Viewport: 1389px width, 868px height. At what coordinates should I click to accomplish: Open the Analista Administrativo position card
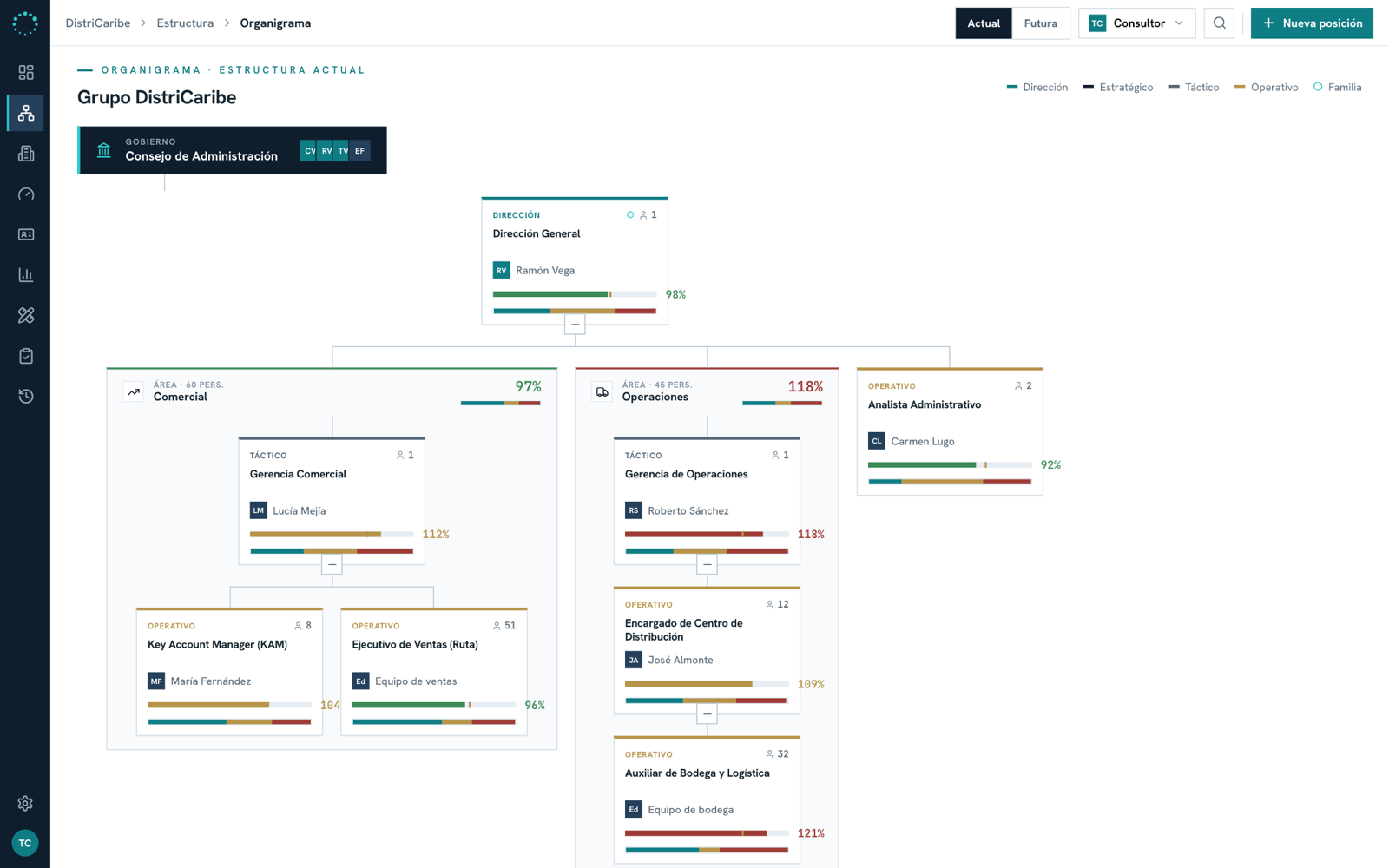click(950, 431)
